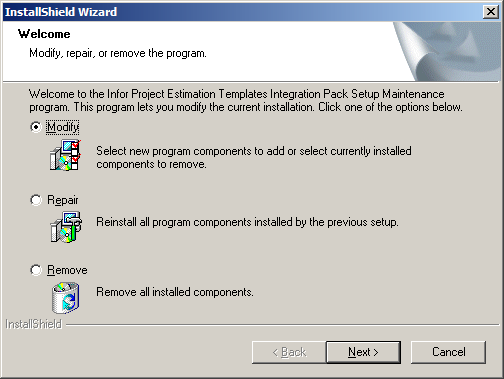Select the Remove radio button
504x379 pixels.
tap(36, 270)
